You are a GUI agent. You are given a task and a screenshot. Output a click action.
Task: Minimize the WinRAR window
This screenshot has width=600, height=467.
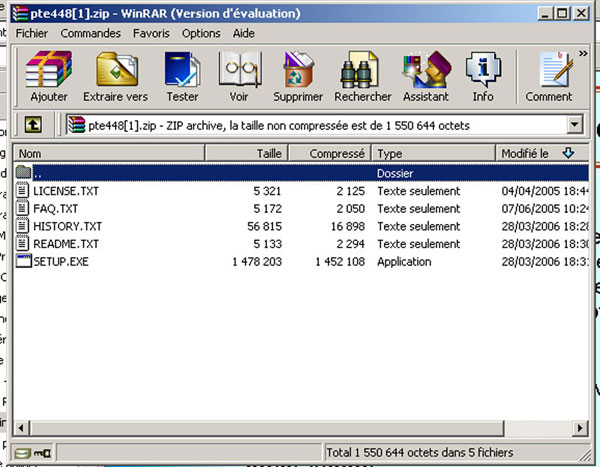point(545,13)
